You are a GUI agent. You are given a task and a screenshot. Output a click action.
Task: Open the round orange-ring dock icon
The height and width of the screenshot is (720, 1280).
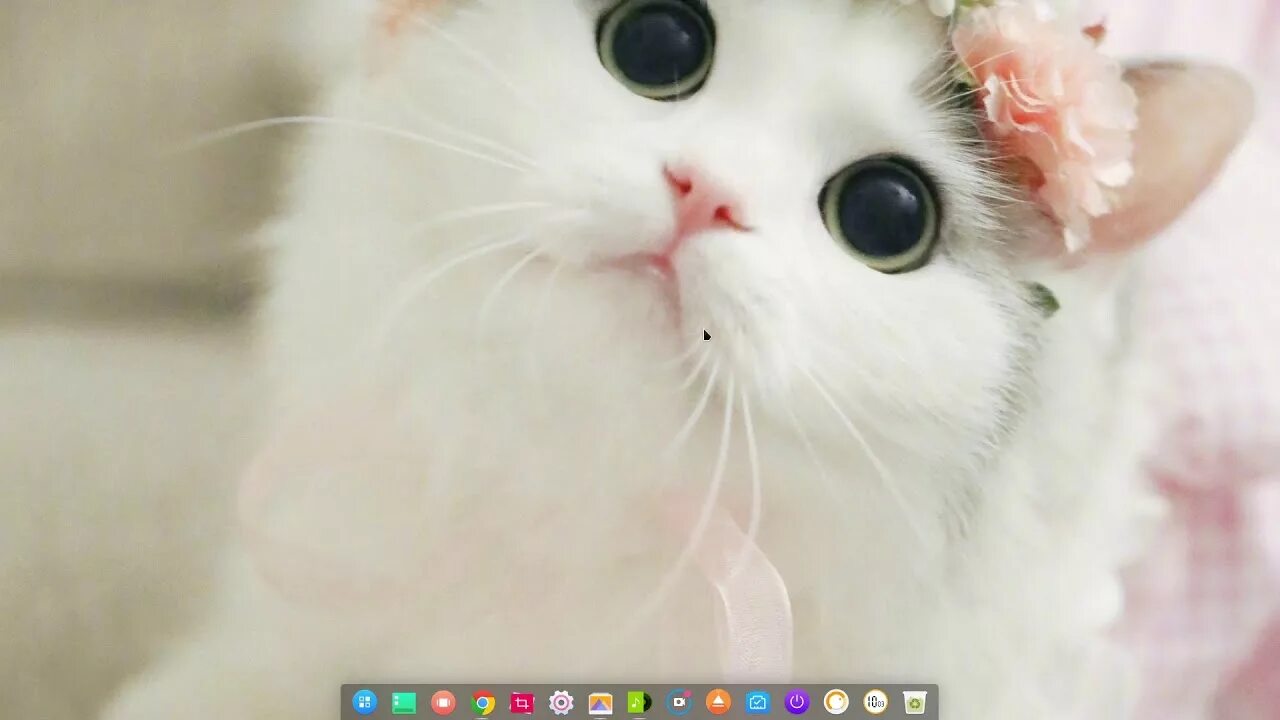pyautogui.click(x=836, y=702)
